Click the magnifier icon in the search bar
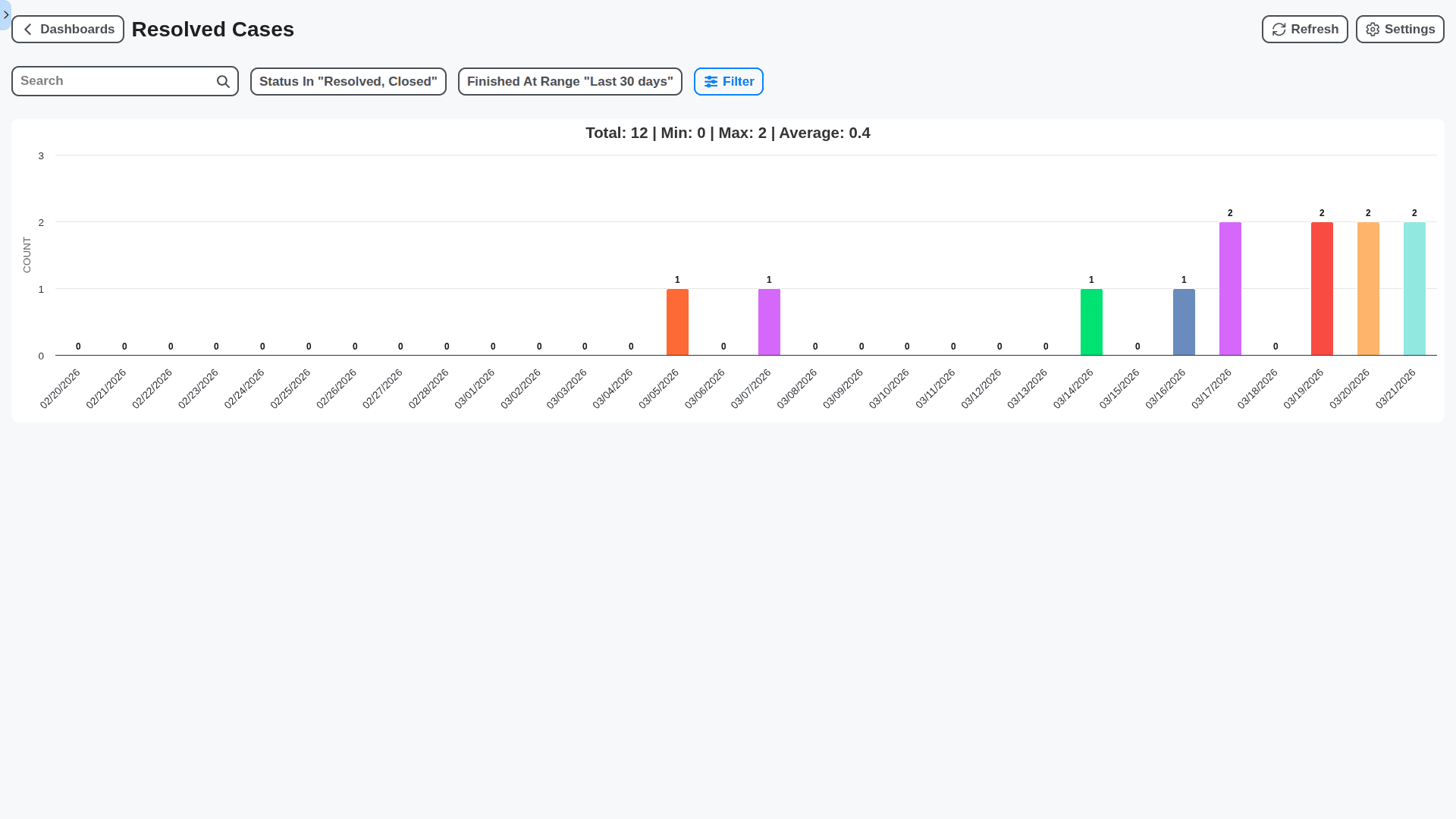Viewport: 1456px width, 819px height. pos(222,80)
